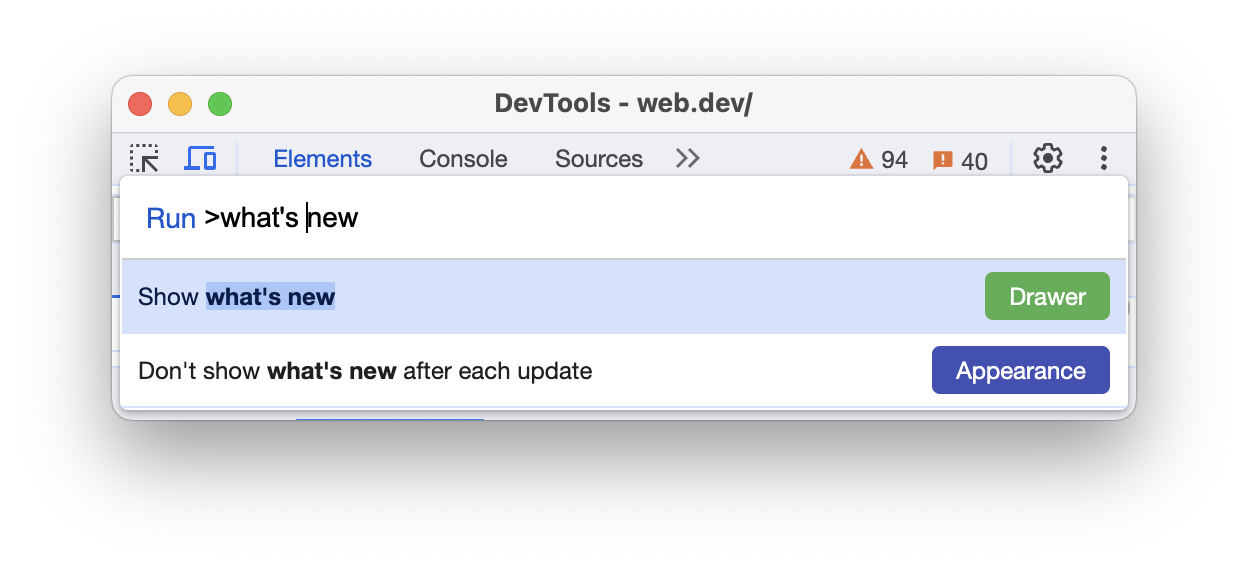Close the DevTools window
This screenshot has height=568, width=1248.
click(140, 104)
